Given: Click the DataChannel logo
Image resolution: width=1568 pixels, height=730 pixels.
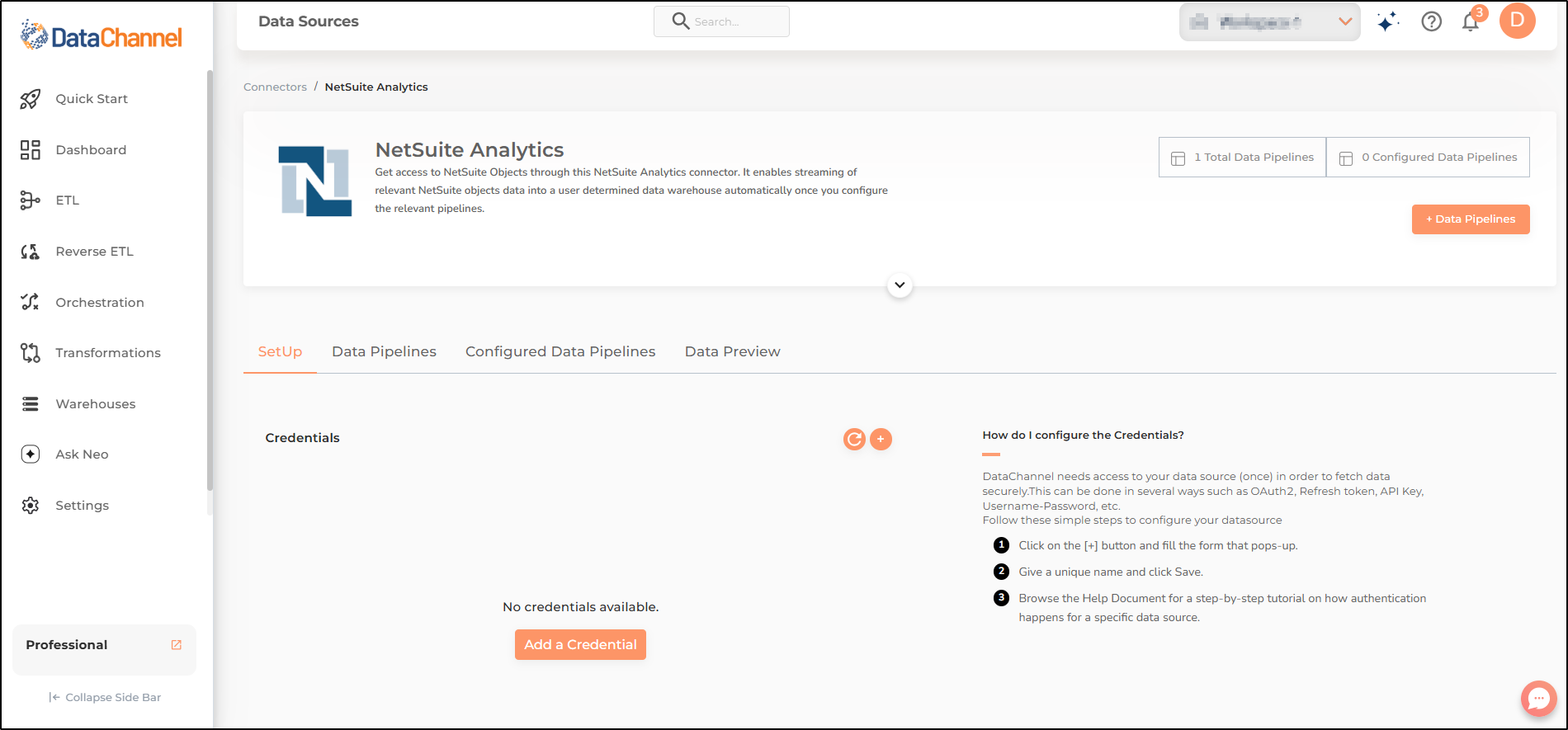Looking at the screenshot, I should (101, 35).
